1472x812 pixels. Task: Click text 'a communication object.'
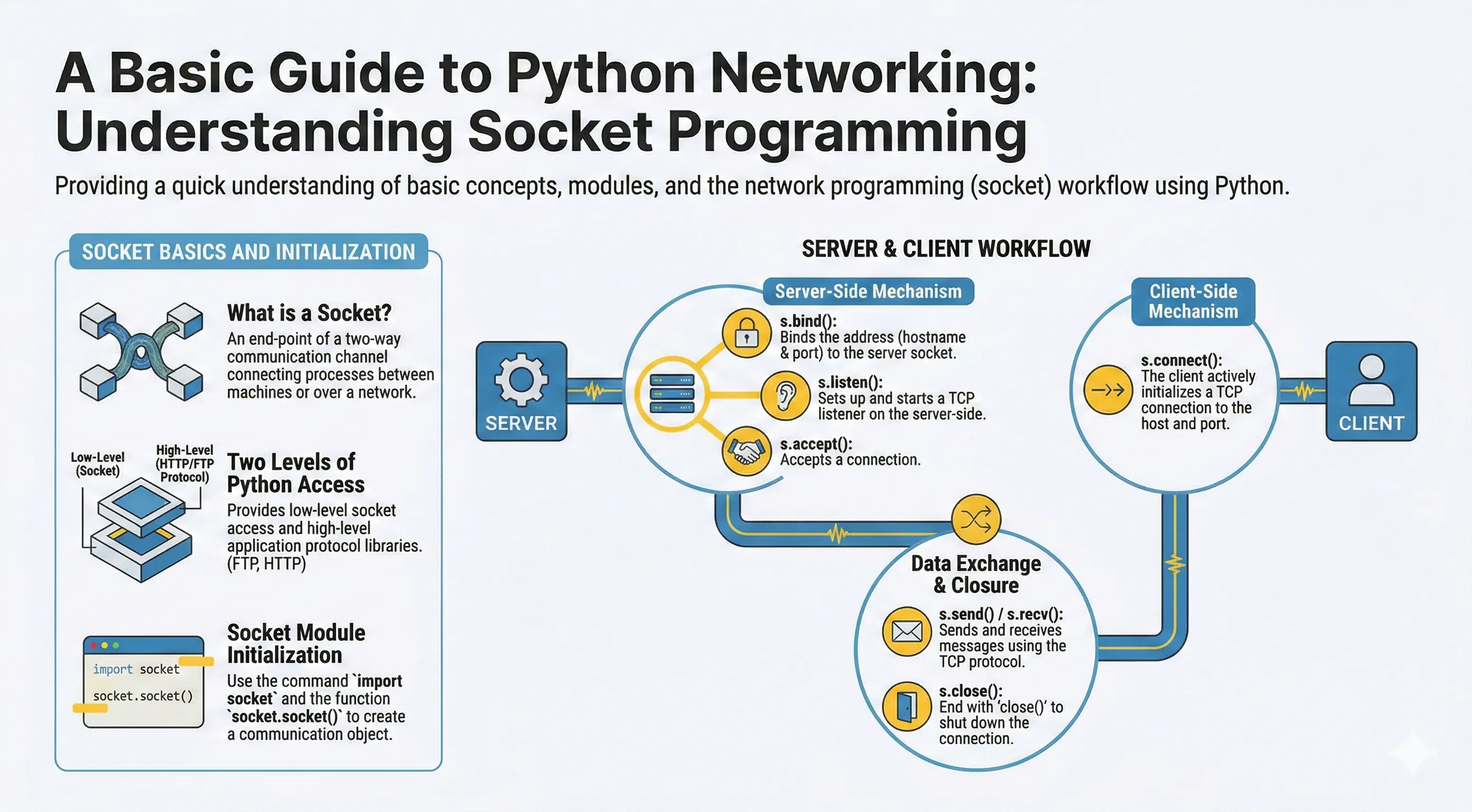point(310,734)
